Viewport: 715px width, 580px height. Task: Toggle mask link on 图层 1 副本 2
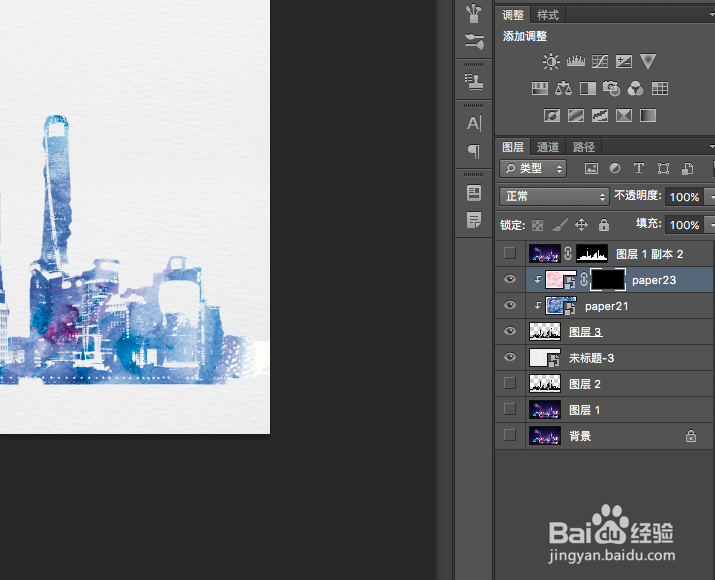click(568, 253)
